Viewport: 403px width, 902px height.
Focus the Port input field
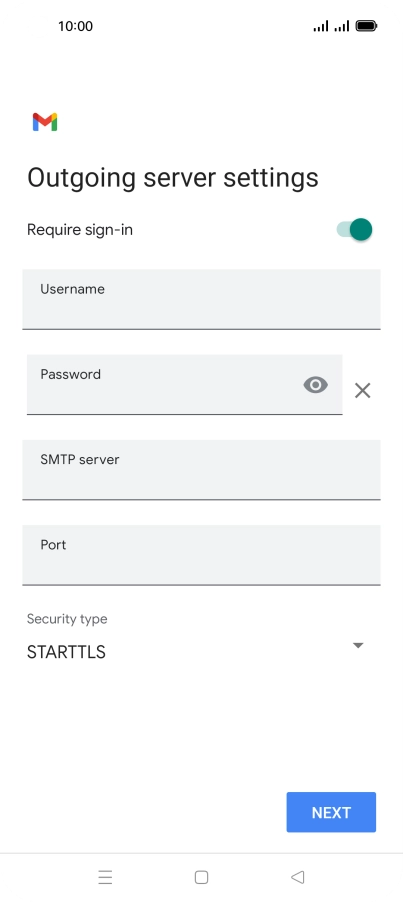tap(201, 555)
